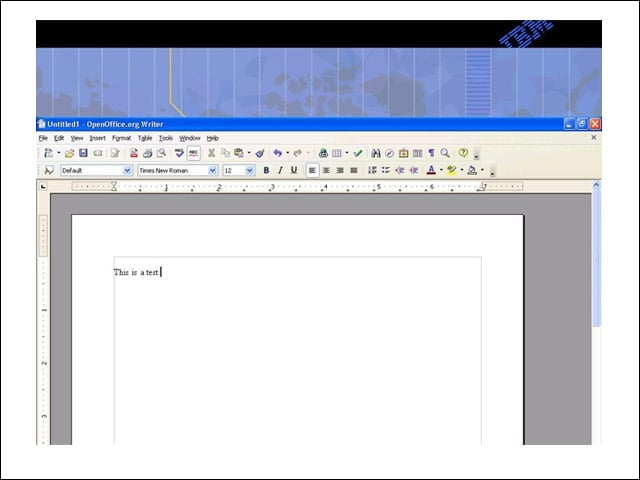
Task: Open the View menu
Action: [77, 138]
